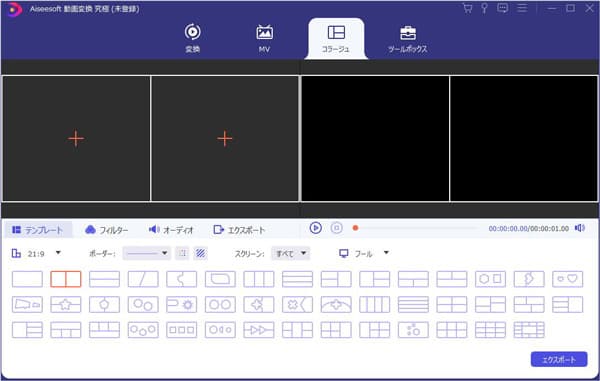The width and height of the screenshot is (600, 381).
Task: Open the オーディオ settings tab
Action: 171,230
